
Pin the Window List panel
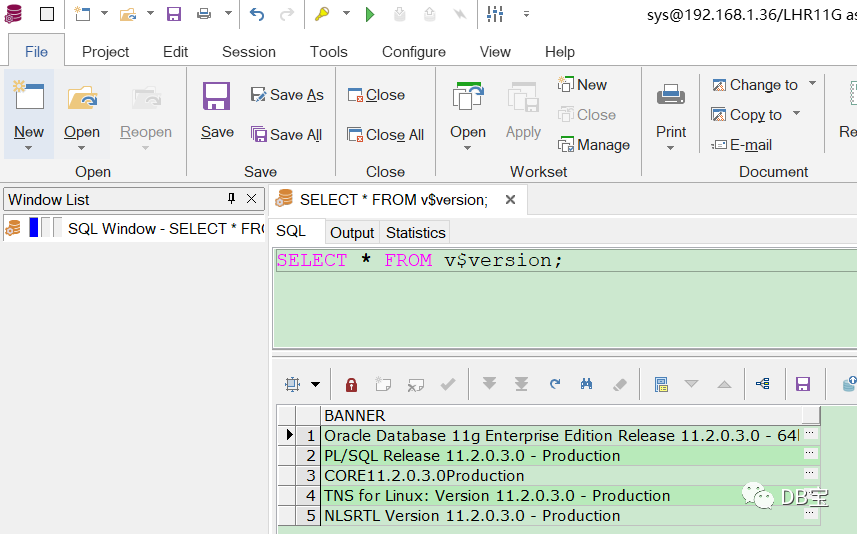(231, 199)
